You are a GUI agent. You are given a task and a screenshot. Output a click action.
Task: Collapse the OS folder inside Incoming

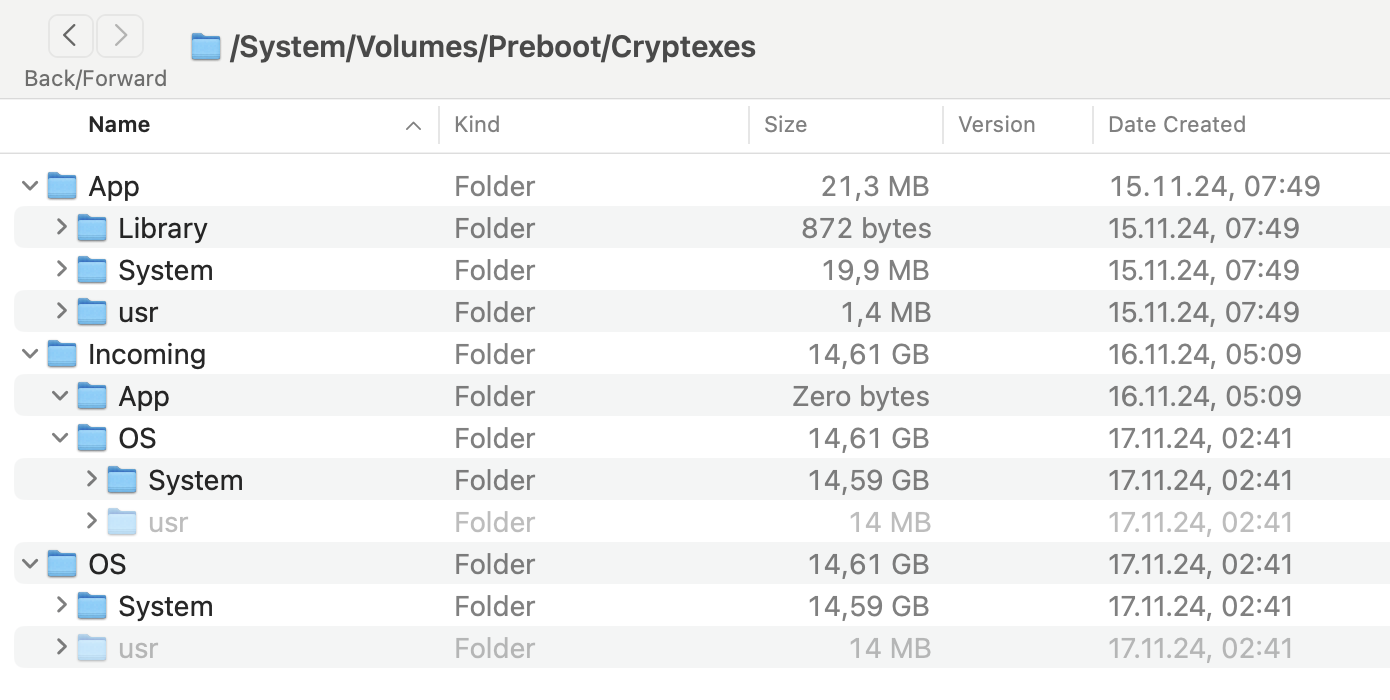click(x=60, y=438)
